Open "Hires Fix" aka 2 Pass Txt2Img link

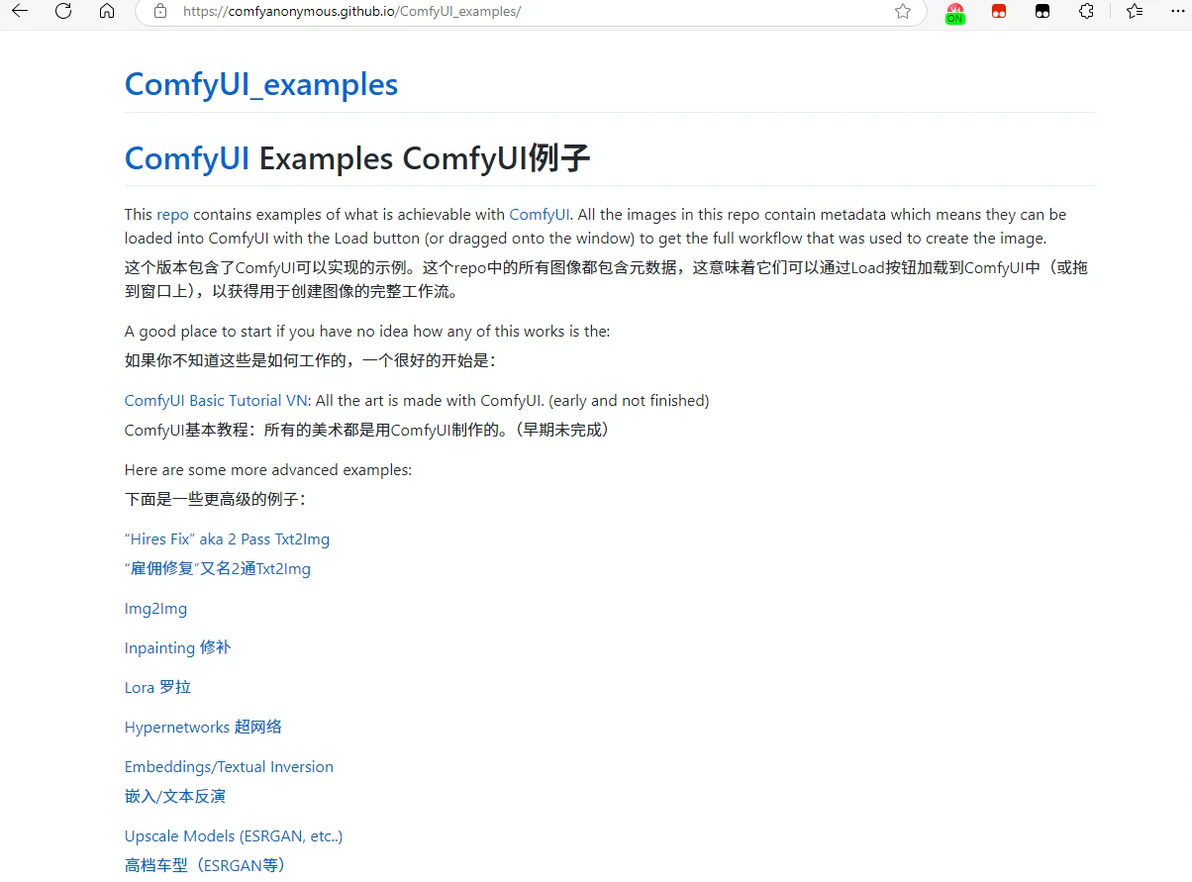227,539
